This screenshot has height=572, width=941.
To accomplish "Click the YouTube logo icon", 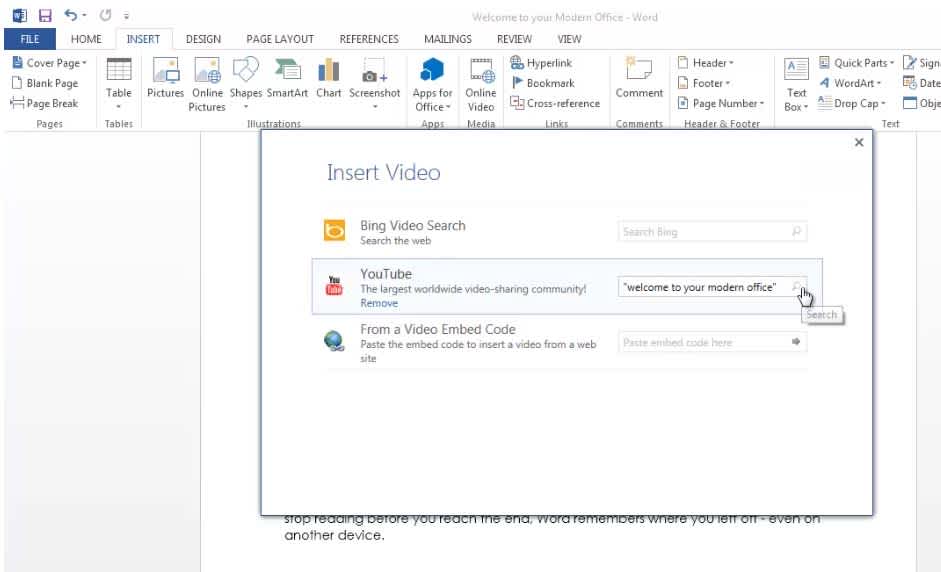I will pos(334,286).
